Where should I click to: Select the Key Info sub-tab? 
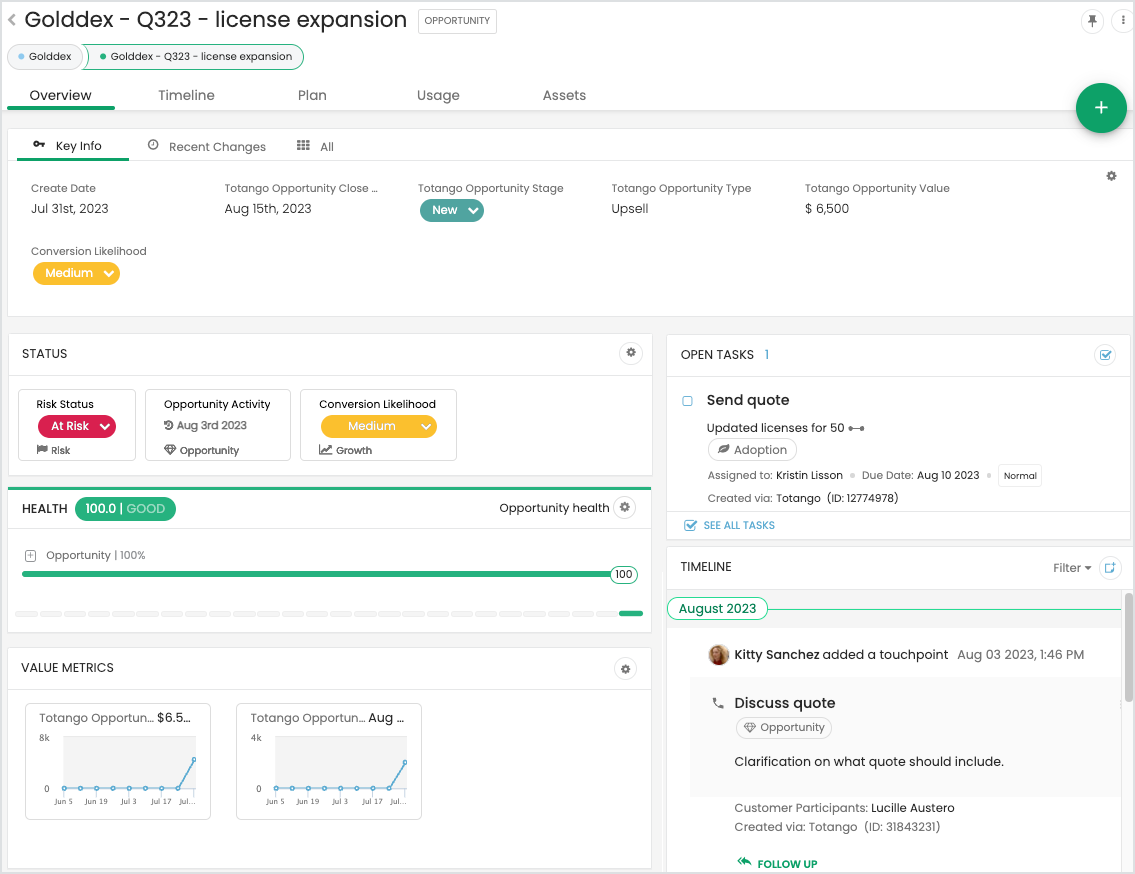pos(72,146)
